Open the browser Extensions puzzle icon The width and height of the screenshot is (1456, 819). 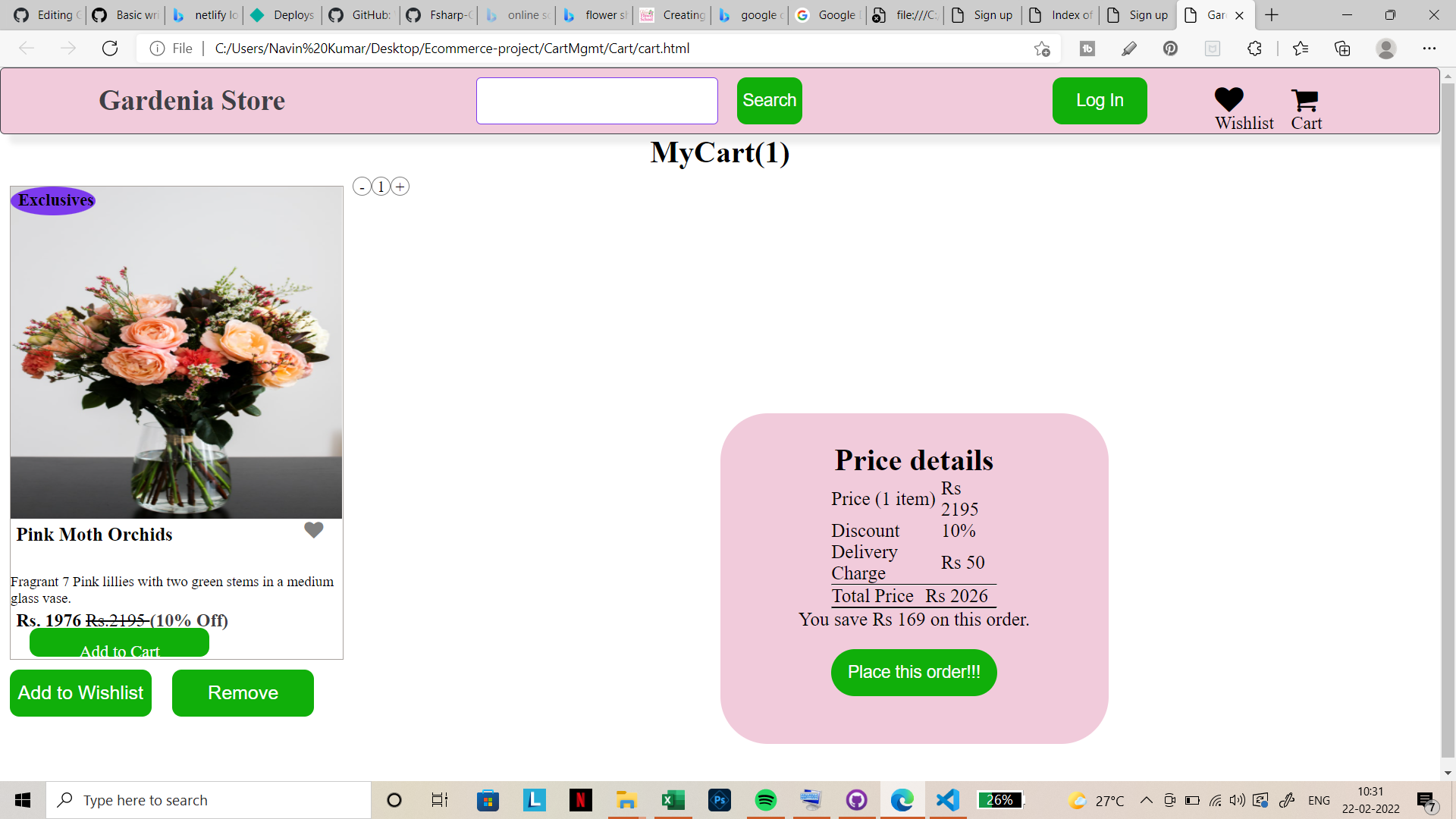click(x=1254, y=49)
